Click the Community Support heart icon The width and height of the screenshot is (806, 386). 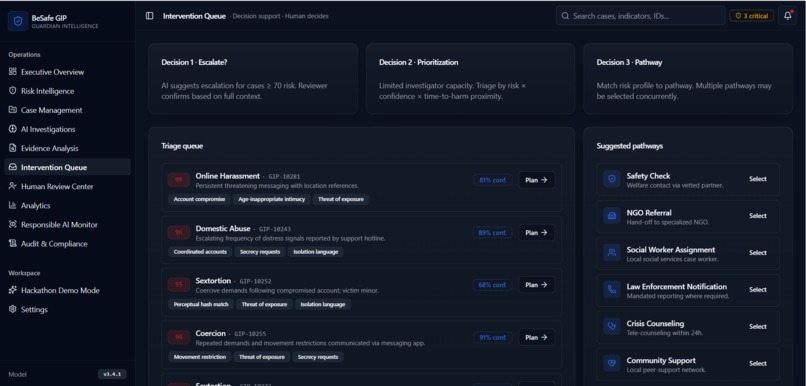[x=612, y=363]
